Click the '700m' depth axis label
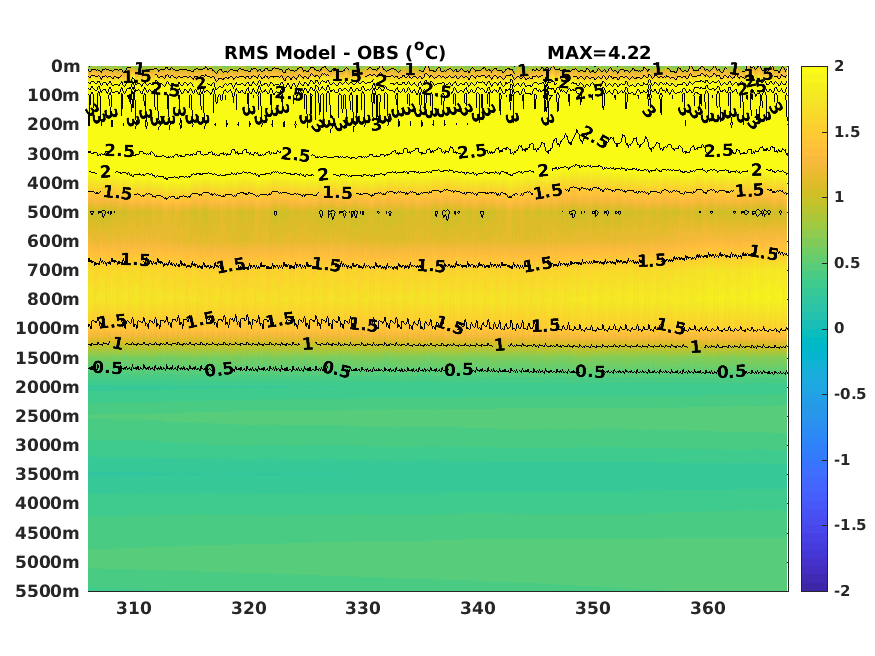875x656 pixels. pos(54,271)
